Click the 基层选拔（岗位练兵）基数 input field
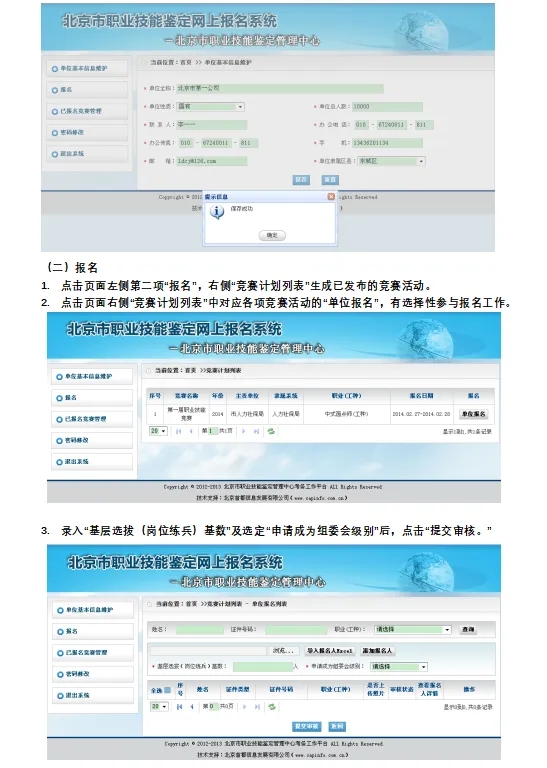547x768 pixels. click(x=263, y=667)
